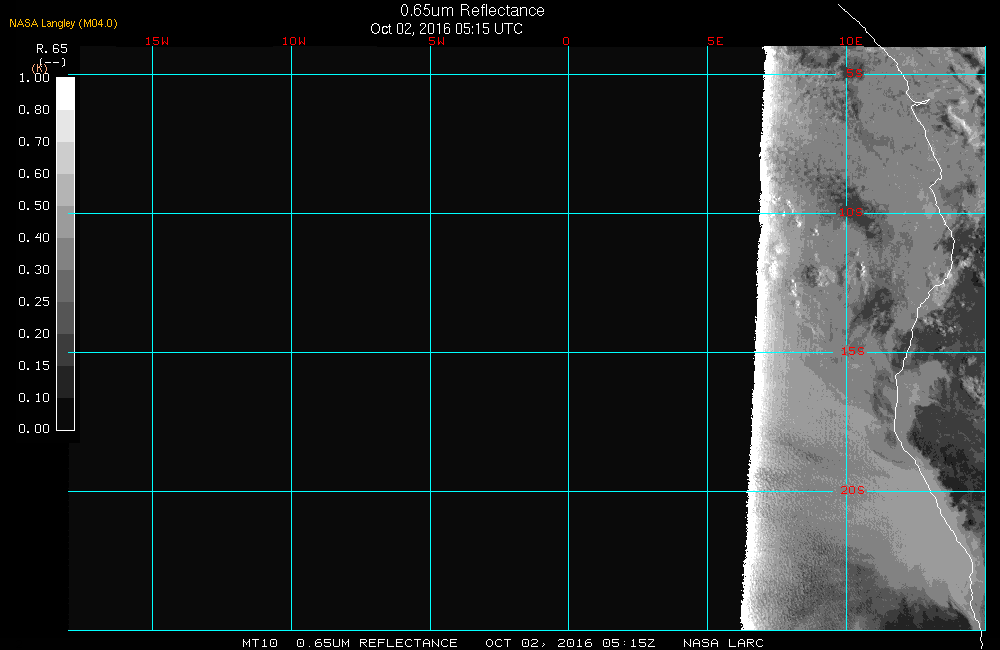This screenshot has width=1000, height=650.
Task: Click the red 20S latitude label
Action: pos(851,490)
